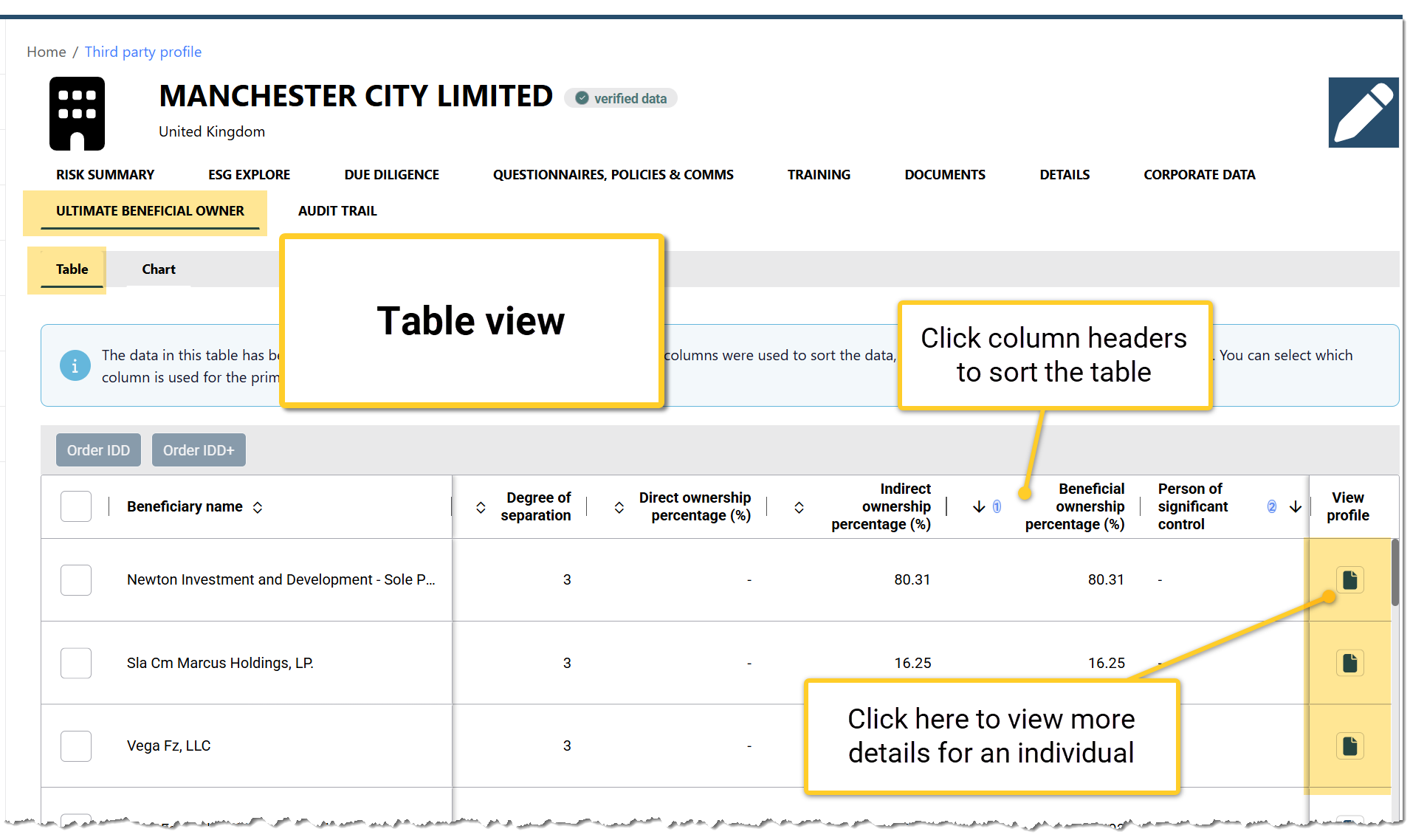Go to Home breadcrumb
Viewport: 1410px width, 840px height.
point(47,52)
